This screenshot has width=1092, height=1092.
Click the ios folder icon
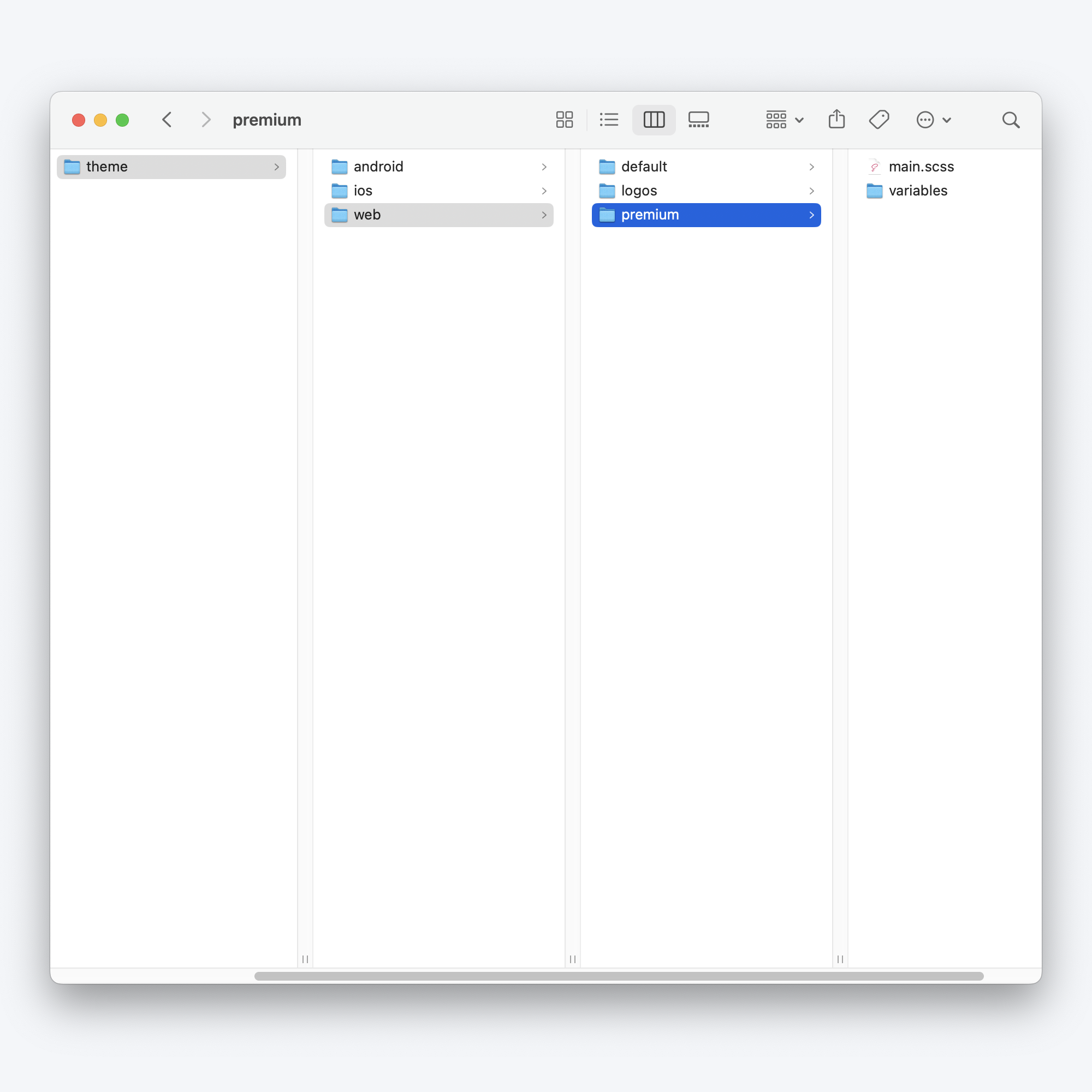coord(339,191)
